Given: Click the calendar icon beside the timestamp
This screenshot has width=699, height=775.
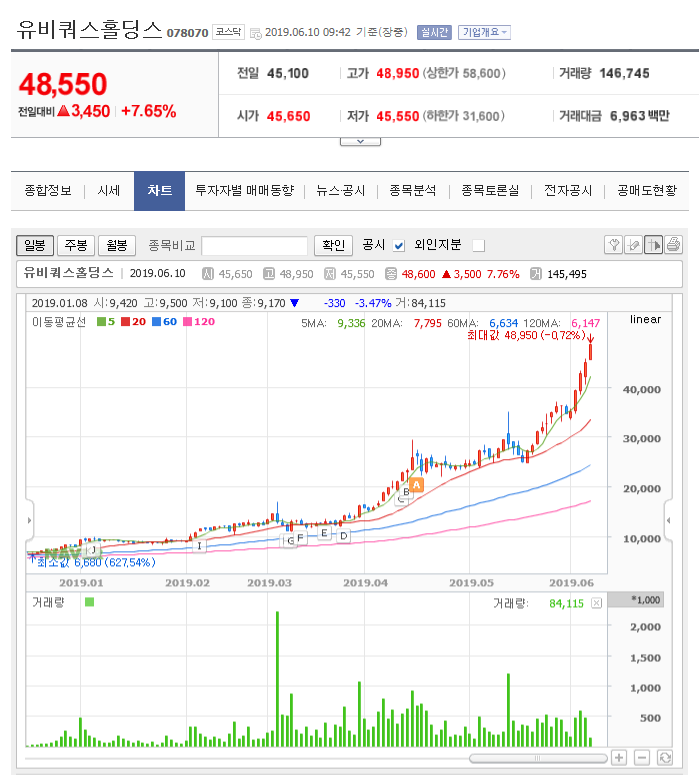Looking at the screenshot, I should pyautogui.click(x=256, y=34).
